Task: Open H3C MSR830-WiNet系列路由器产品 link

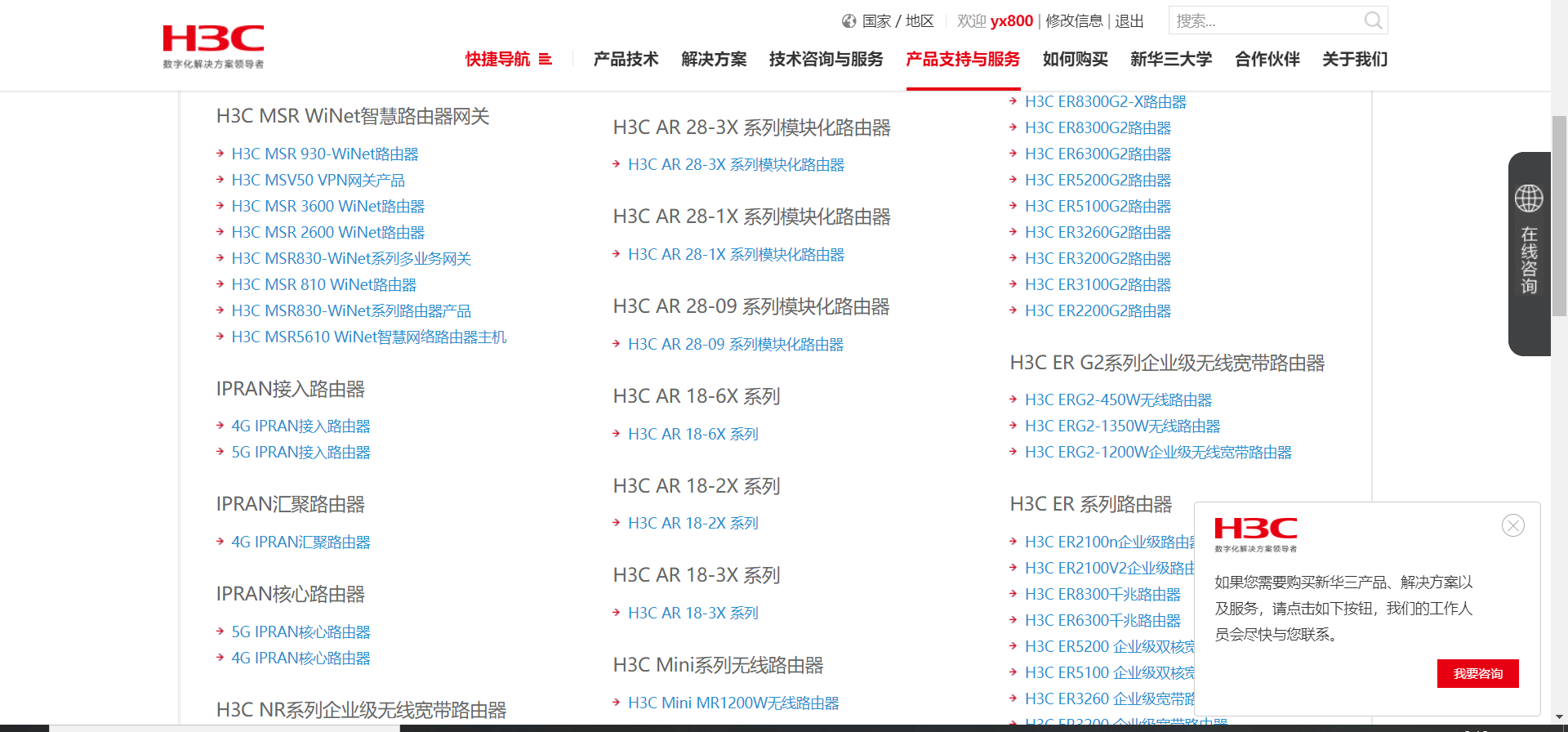Action: (351, 310)
